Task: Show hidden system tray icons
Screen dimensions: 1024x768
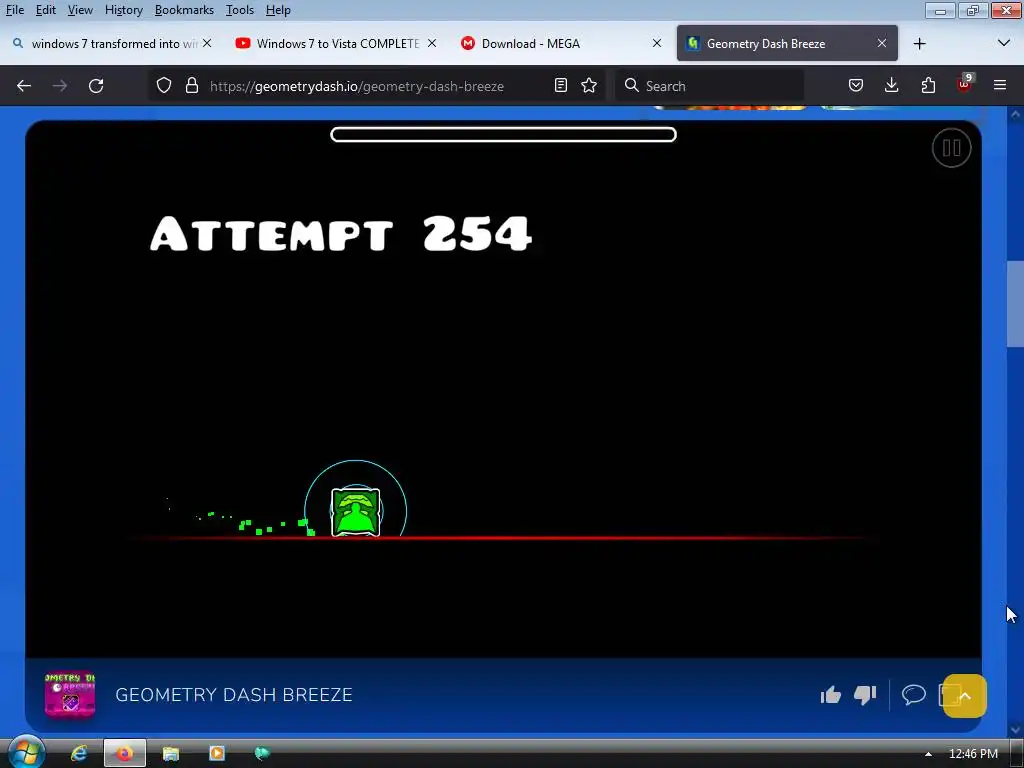Action: pos(928,754)
